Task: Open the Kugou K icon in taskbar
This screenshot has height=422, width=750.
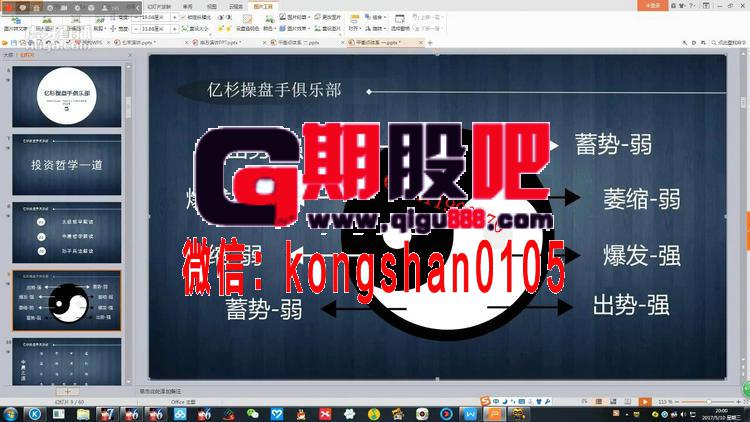Action: [34, 414]
